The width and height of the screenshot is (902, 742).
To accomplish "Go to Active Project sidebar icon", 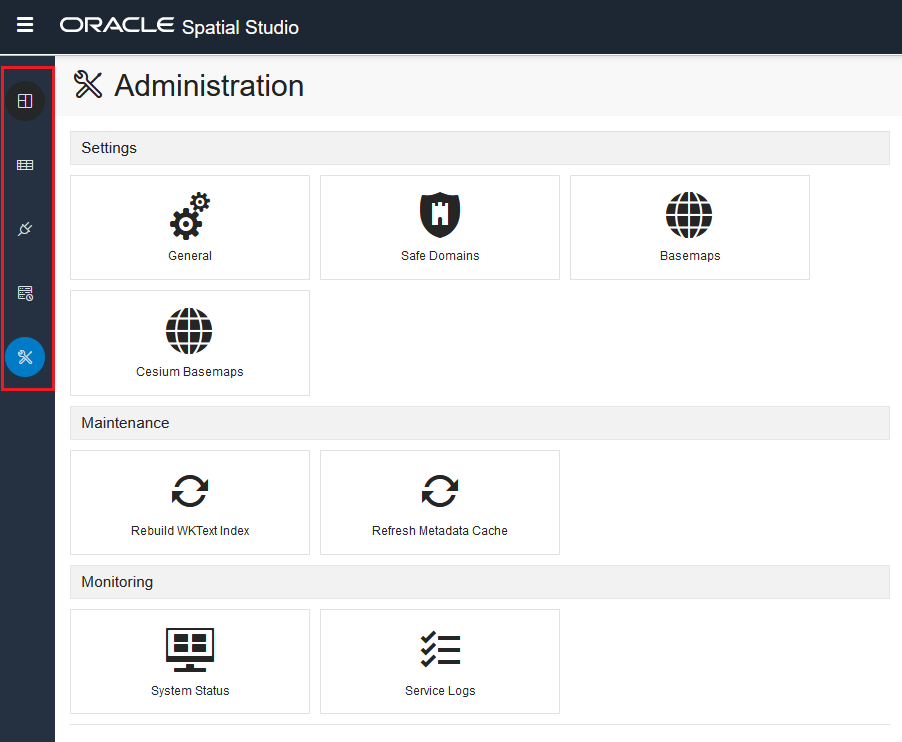I will pos(25,101).
